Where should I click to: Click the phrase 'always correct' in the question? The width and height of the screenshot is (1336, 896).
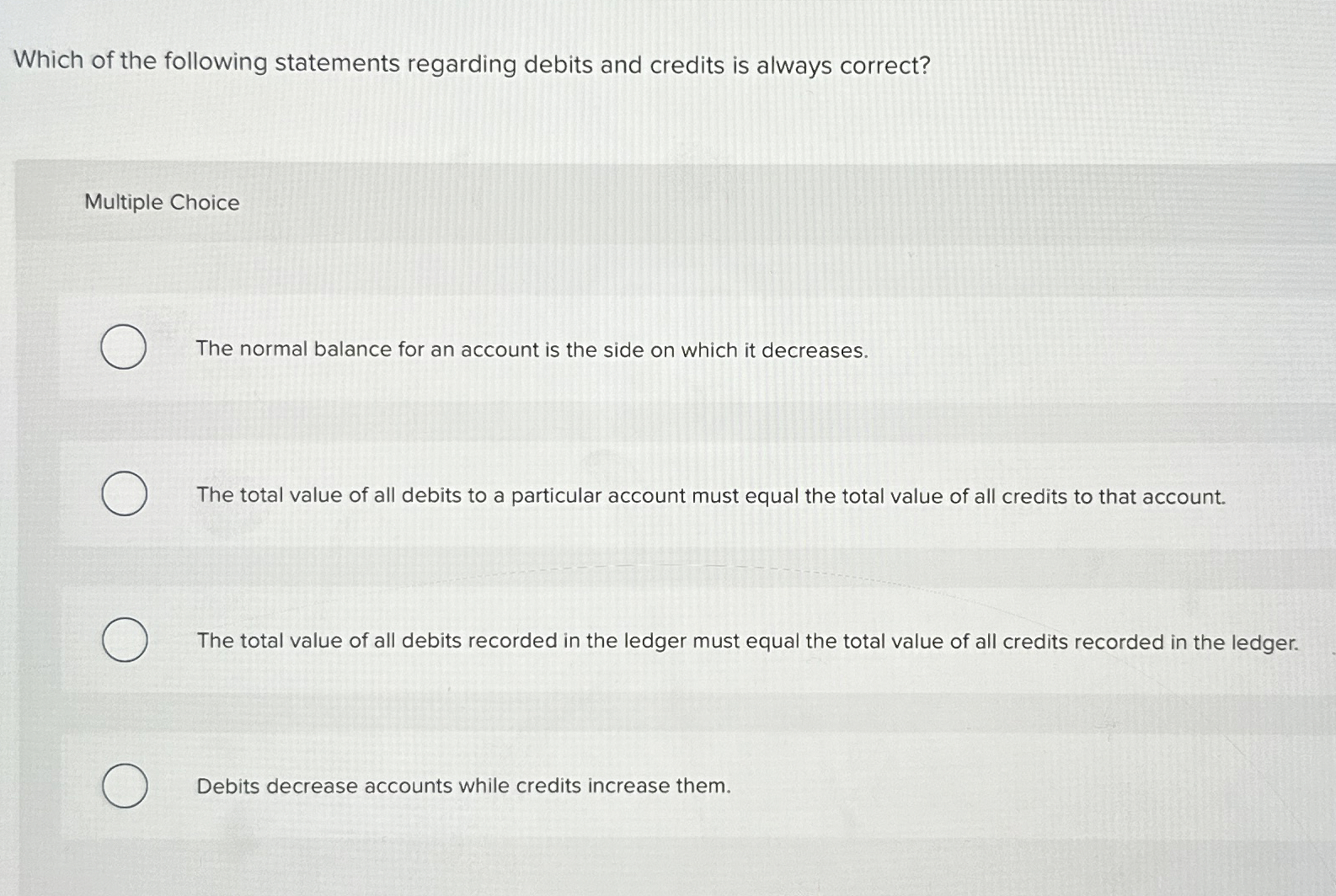pyautogui.click(x=853, y=61)
